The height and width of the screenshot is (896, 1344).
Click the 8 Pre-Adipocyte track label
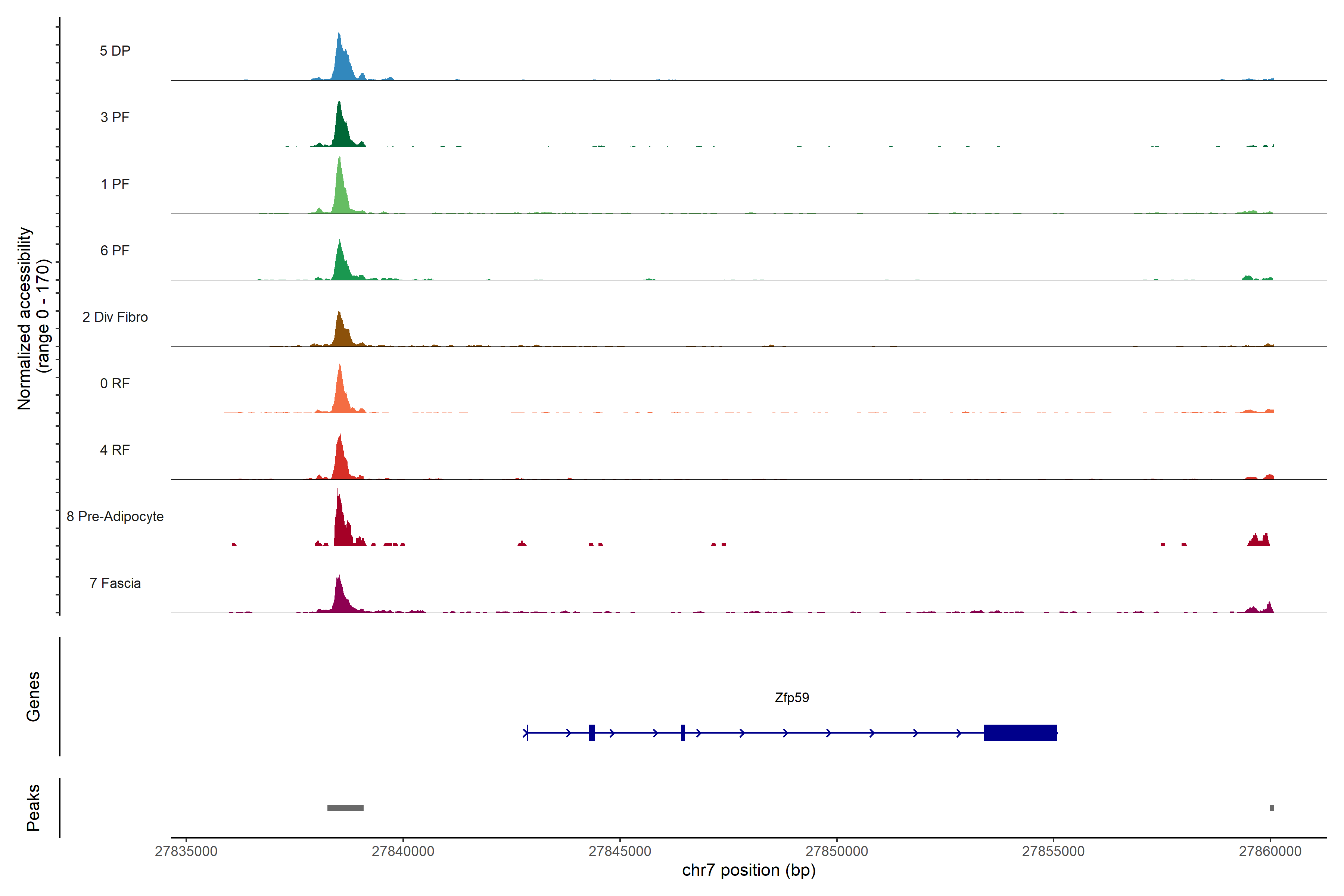(x=115, y=517)
